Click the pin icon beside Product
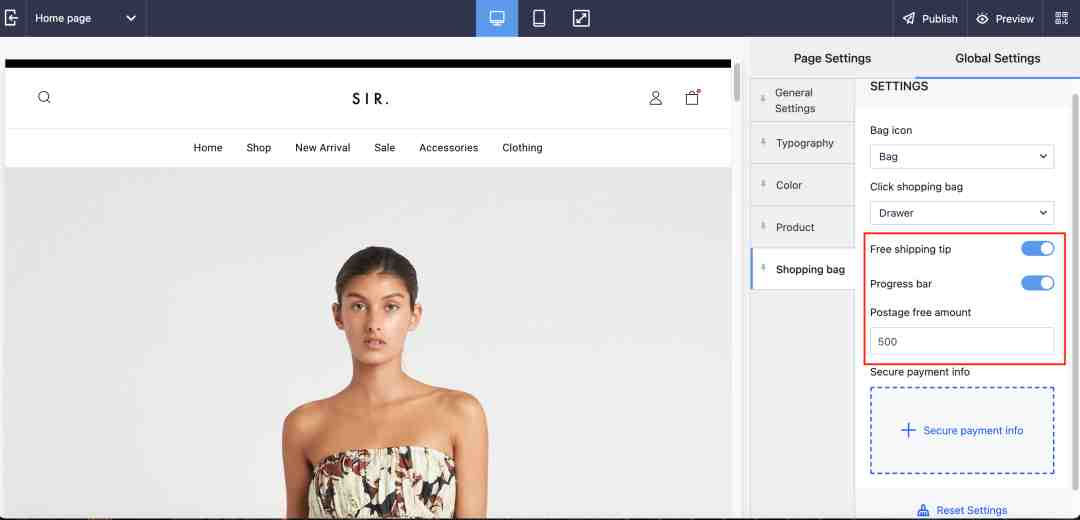Viewport: 1080px width, 520px height. [763, 227]
